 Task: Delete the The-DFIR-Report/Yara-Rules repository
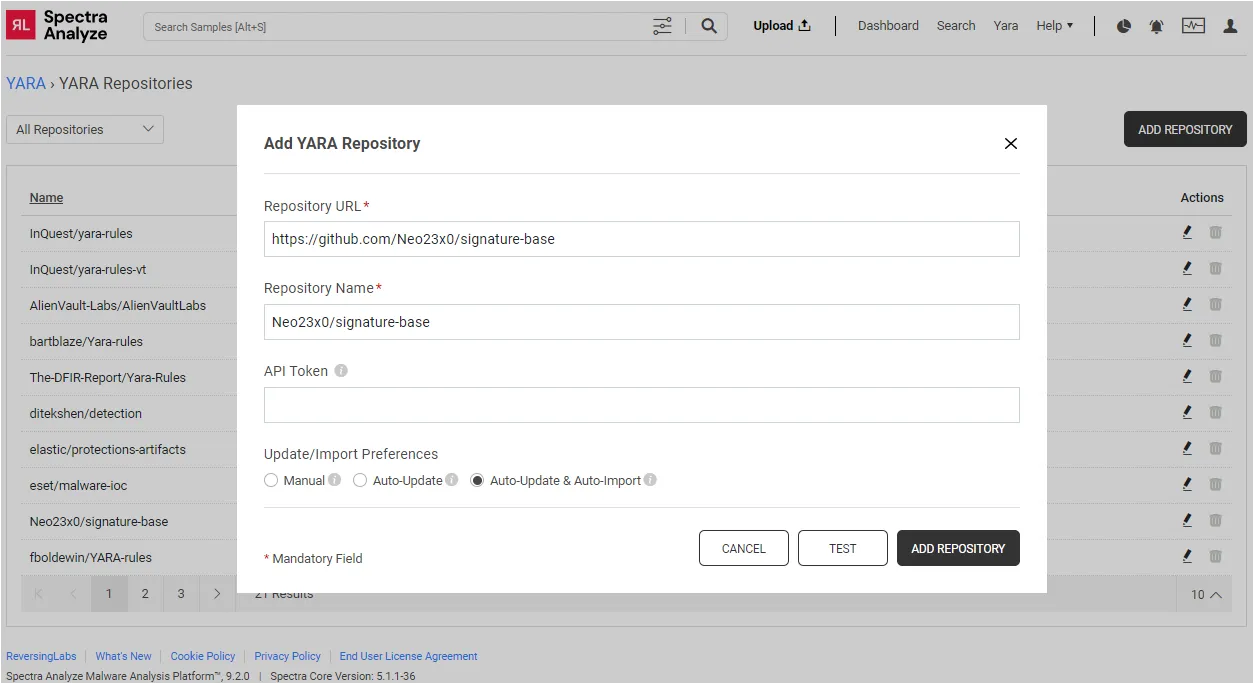point(1215,377)
